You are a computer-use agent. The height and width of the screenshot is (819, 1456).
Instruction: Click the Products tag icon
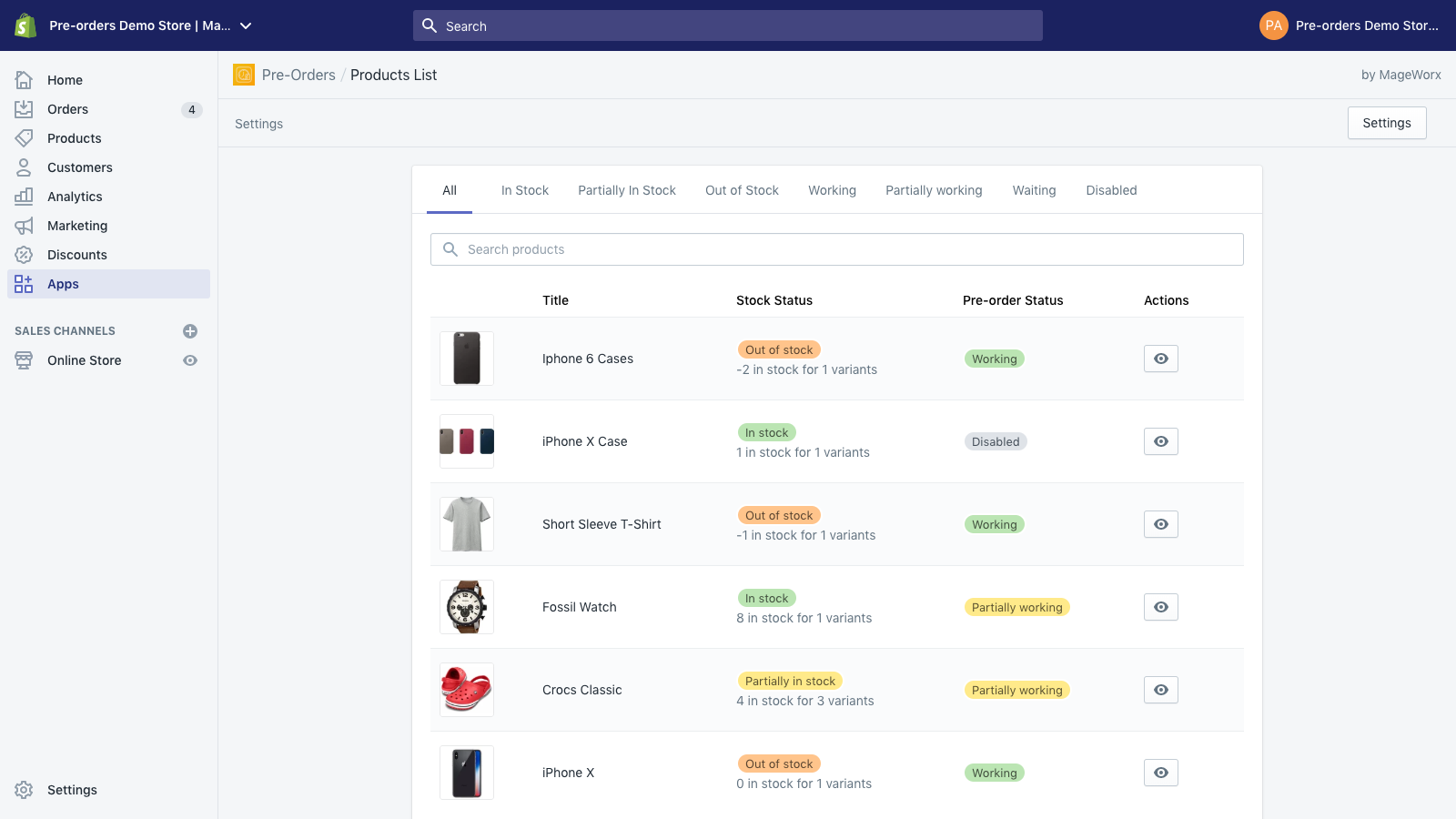coord(24,138)
